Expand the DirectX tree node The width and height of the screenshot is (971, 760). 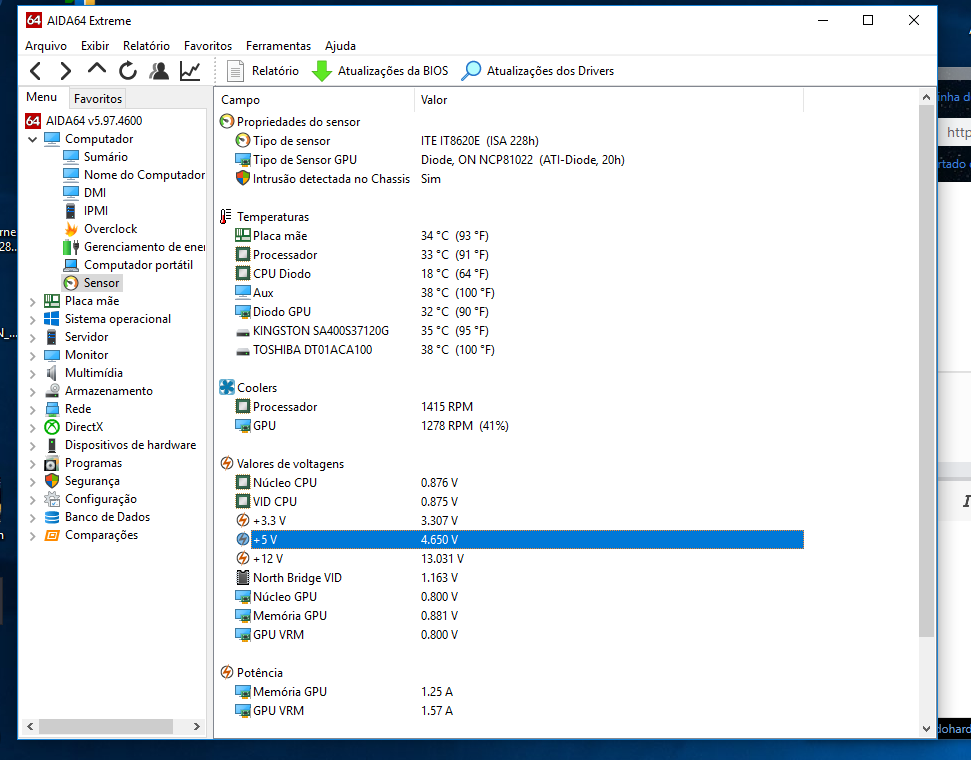33,427
